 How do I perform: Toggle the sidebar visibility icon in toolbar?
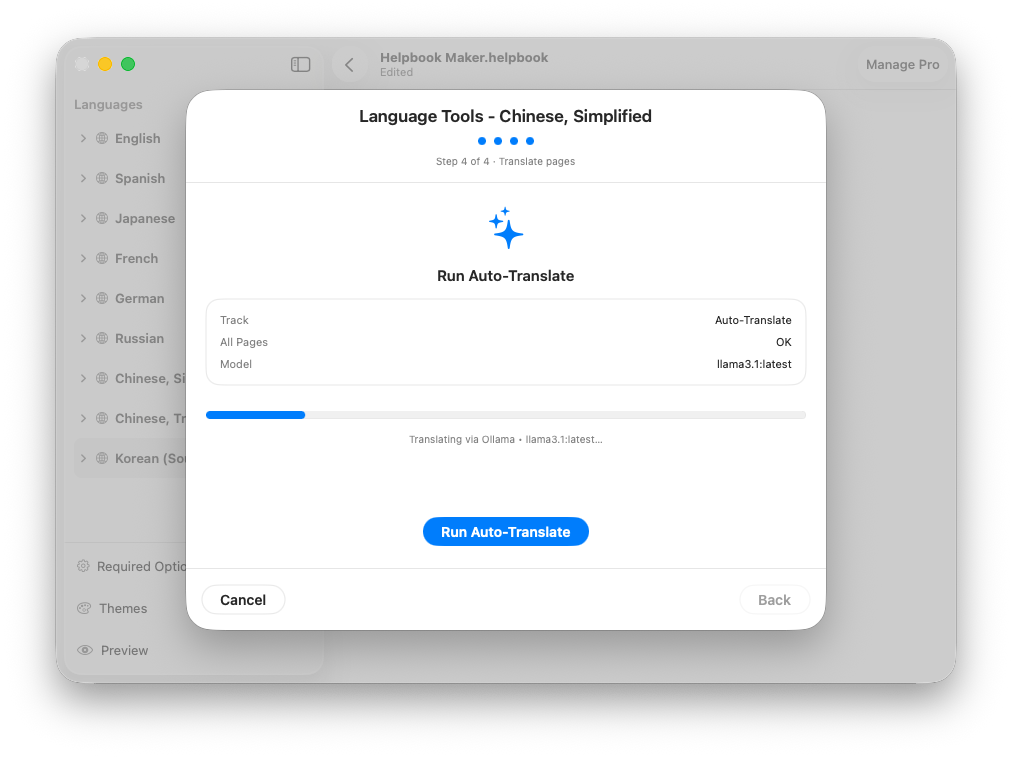[300, 64]
